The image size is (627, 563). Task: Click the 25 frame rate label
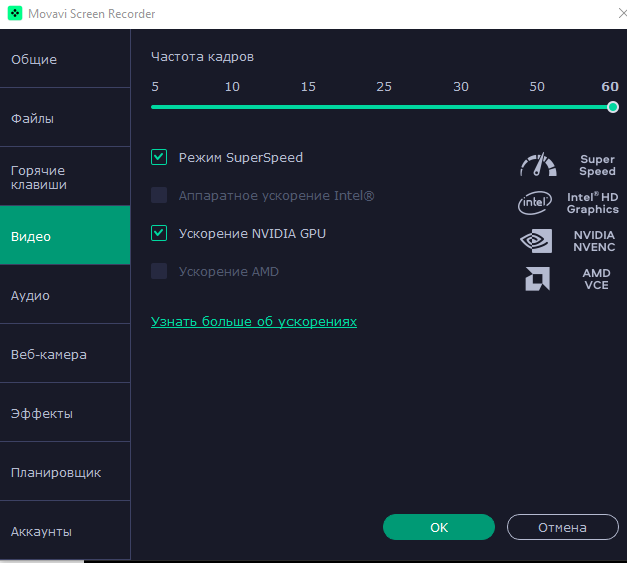pos(384,86)
